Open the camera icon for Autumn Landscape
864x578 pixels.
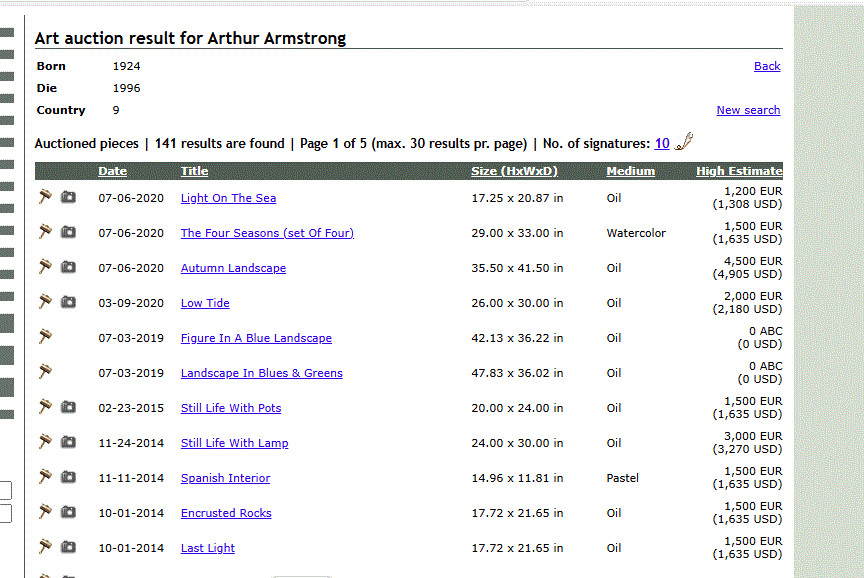point(68,267)
